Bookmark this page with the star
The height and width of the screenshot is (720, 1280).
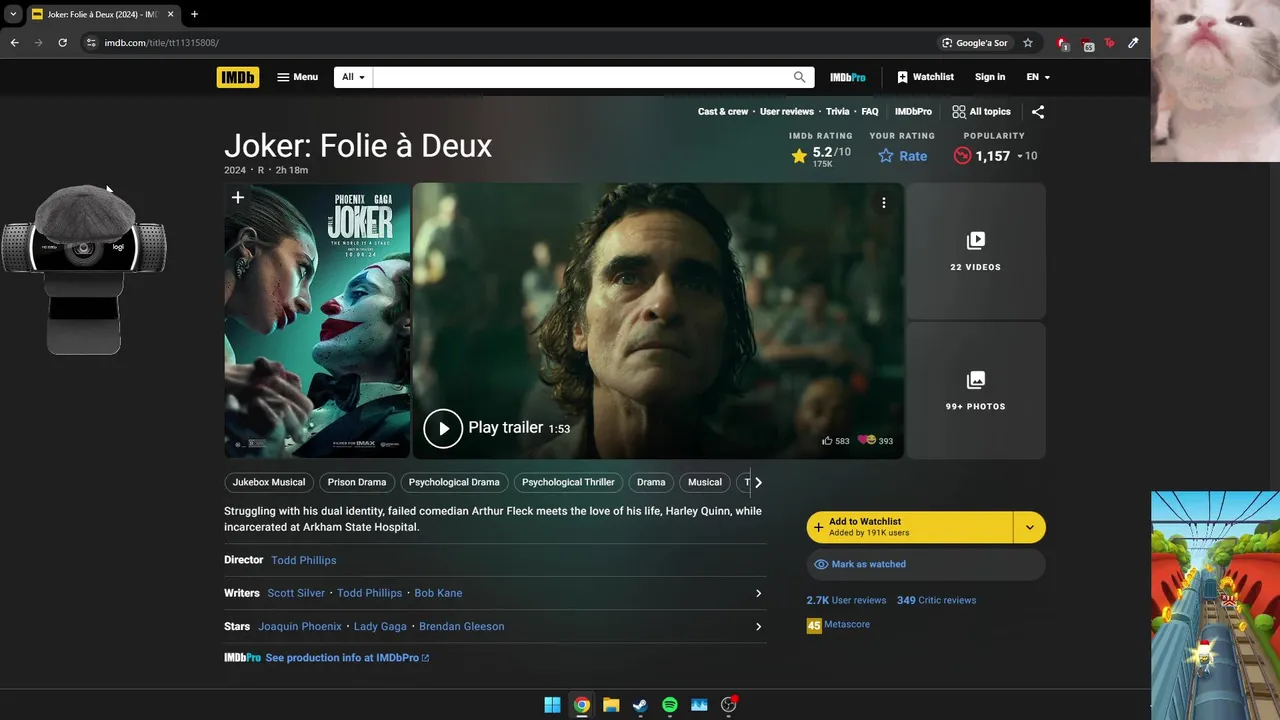1027,43
